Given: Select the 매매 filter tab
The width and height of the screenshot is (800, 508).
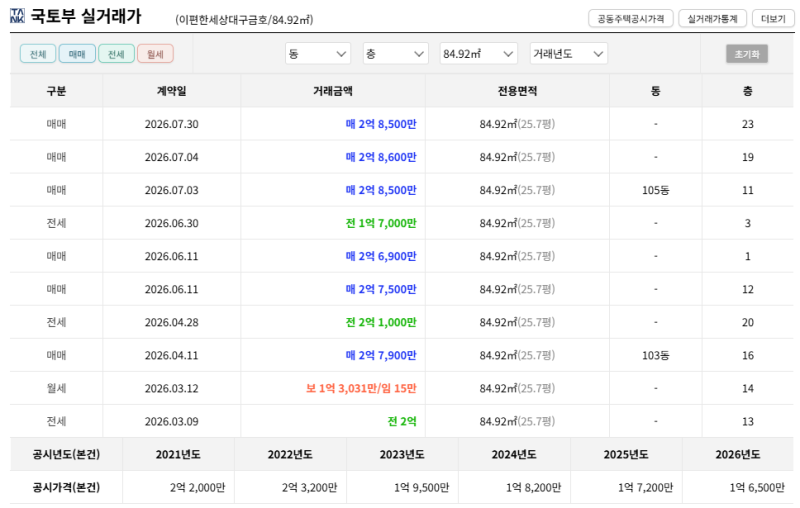Looking at the screenshot, I should (77, 54).
